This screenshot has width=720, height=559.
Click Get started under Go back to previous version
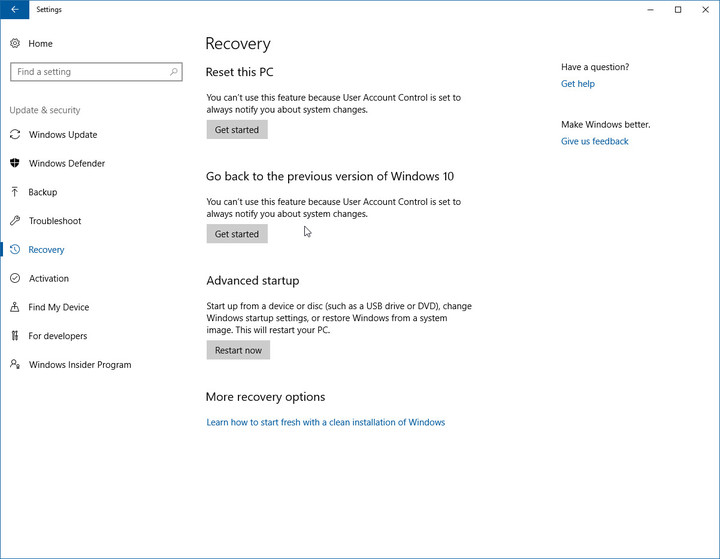point(237,234)
